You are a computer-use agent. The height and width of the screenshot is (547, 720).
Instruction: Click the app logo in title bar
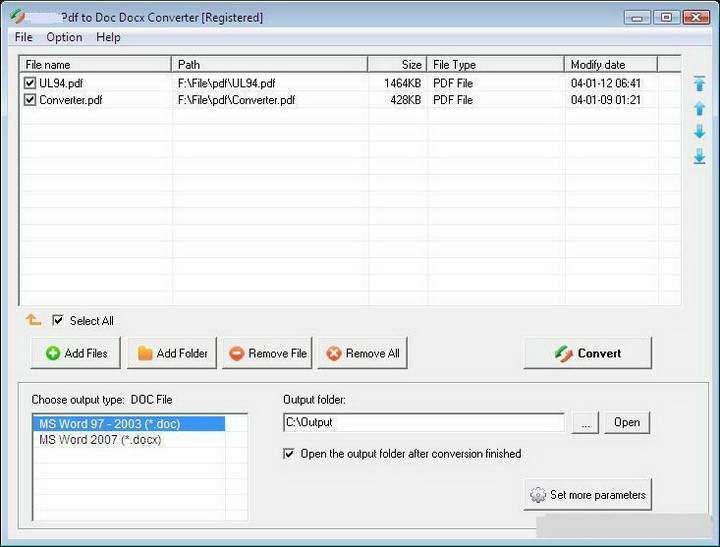(17, 17)
